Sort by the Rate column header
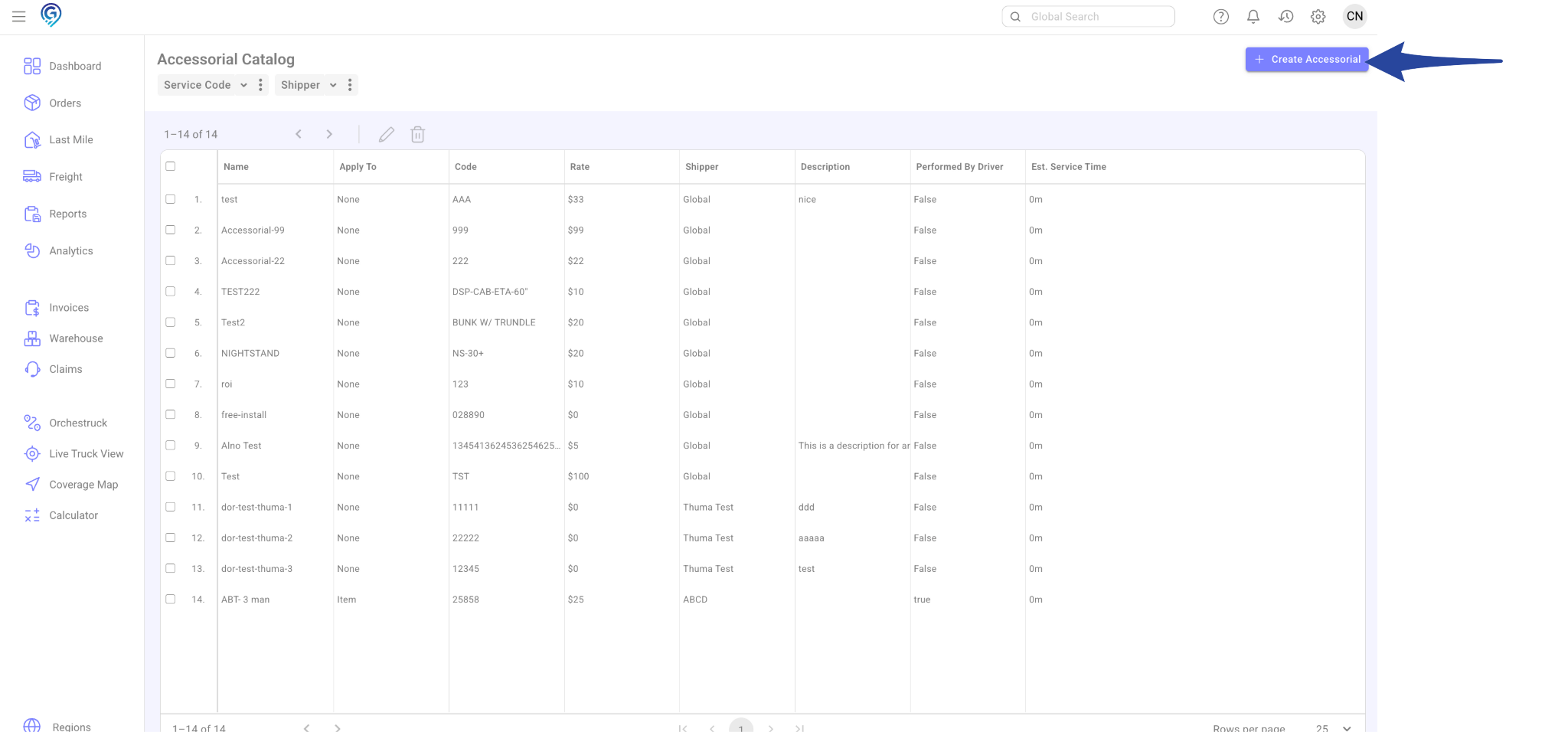 [580, 166]
